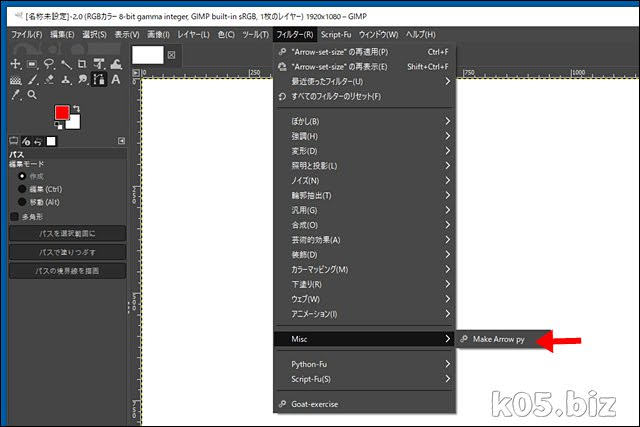Open the Script-Fu menu in menu bar

pos(336,35)
